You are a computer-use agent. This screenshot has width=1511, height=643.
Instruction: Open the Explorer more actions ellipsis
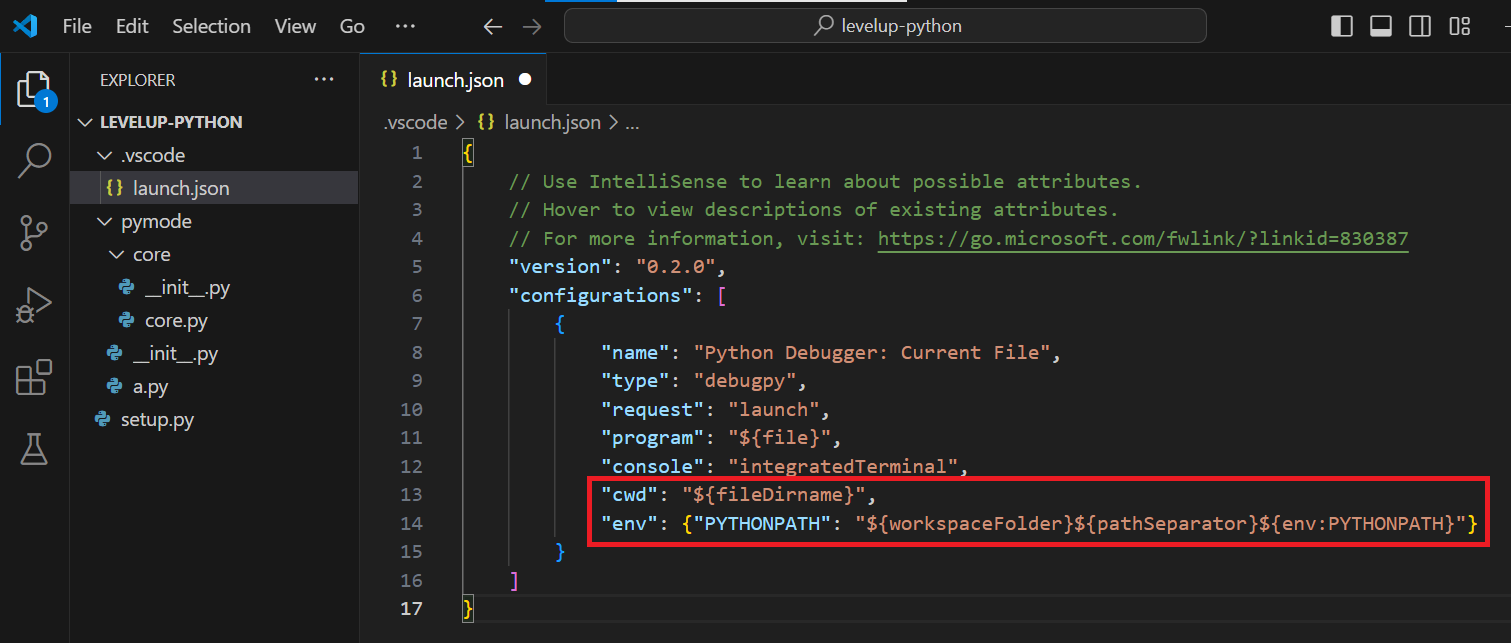(324, 80)
